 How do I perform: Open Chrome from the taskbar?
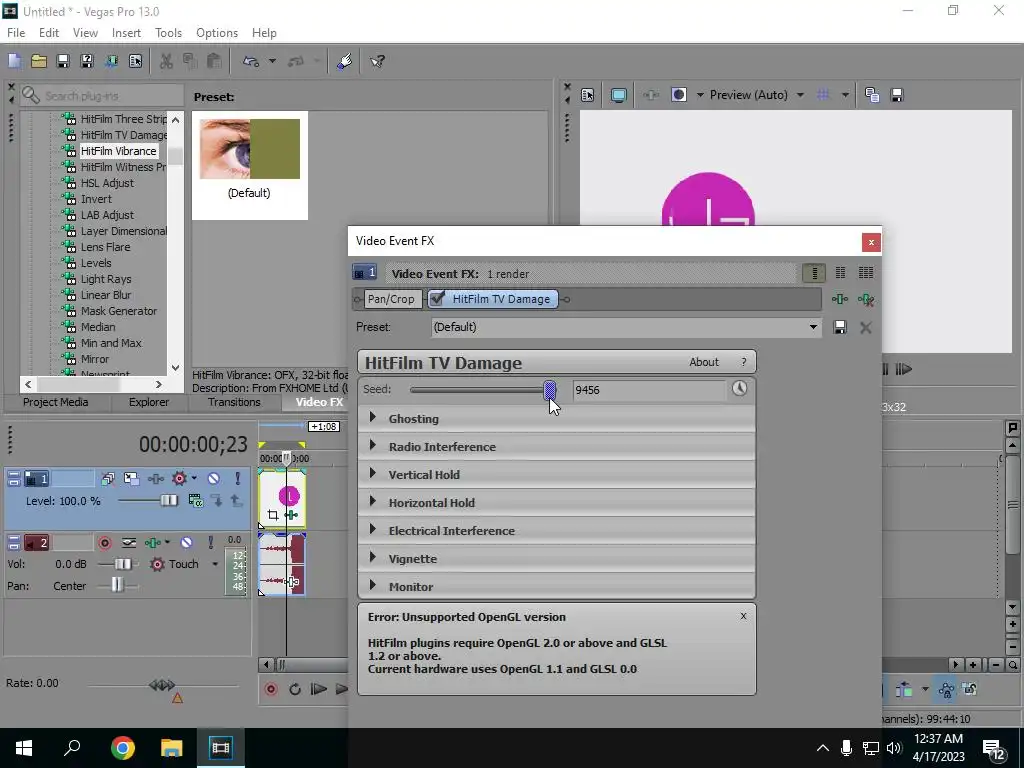(122, 748)
